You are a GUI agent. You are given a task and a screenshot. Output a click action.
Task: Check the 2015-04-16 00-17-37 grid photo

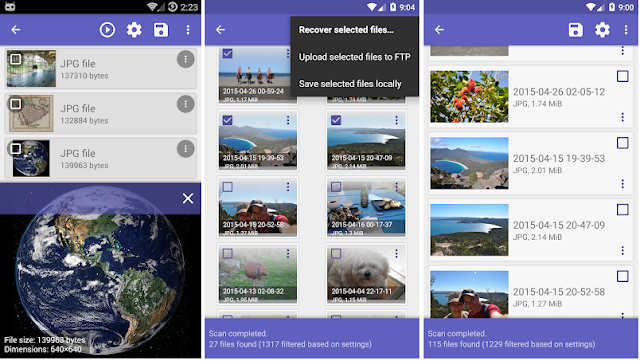(x=336, y=187)
